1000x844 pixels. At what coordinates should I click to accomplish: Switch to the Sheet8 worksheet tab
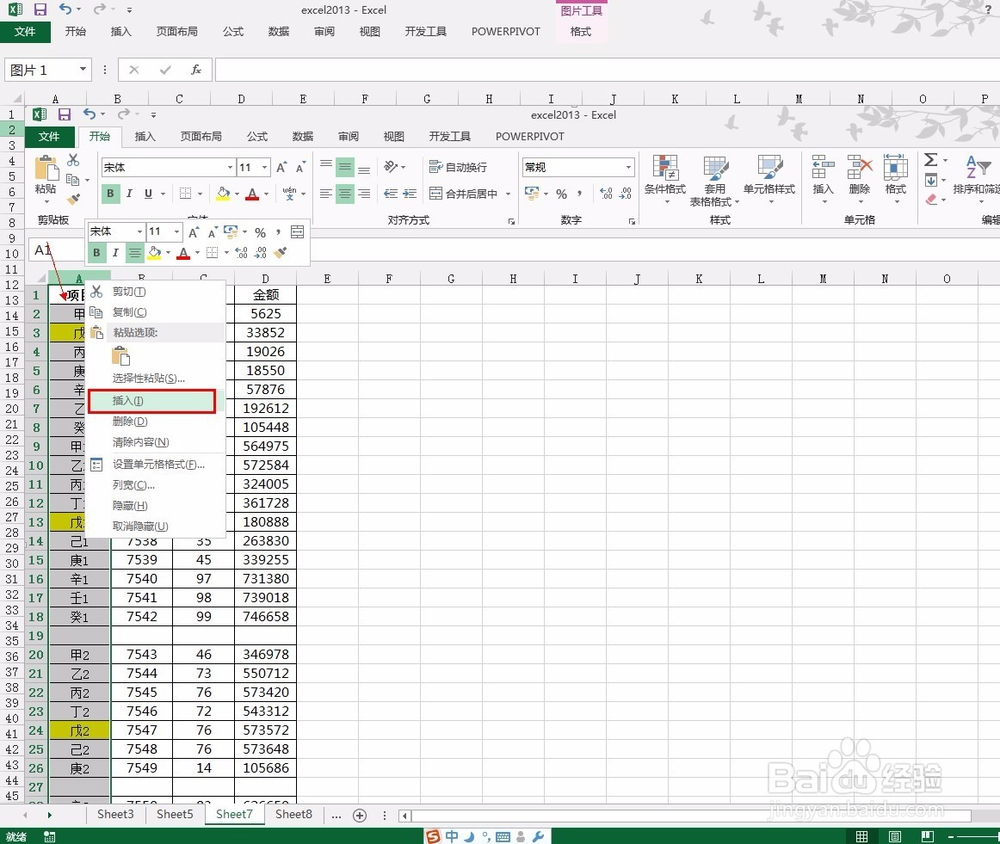coord(293,814)
